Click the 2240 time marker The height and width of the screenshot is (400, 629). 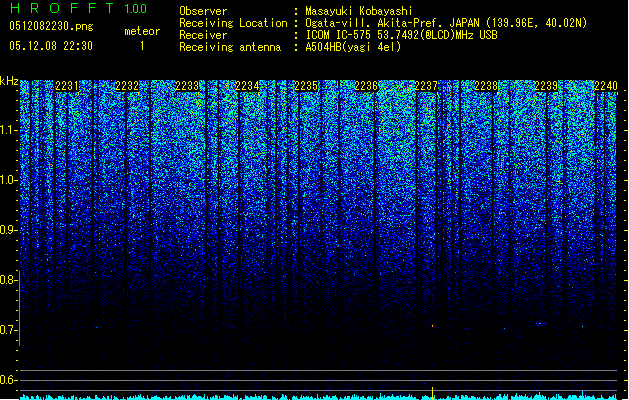606,86
